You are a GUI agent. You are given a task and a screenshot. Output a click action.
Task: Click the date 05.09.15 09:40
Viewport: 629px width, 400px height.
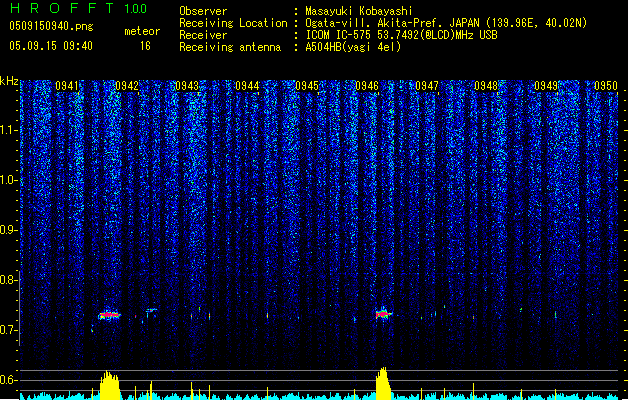coord(51,46)
